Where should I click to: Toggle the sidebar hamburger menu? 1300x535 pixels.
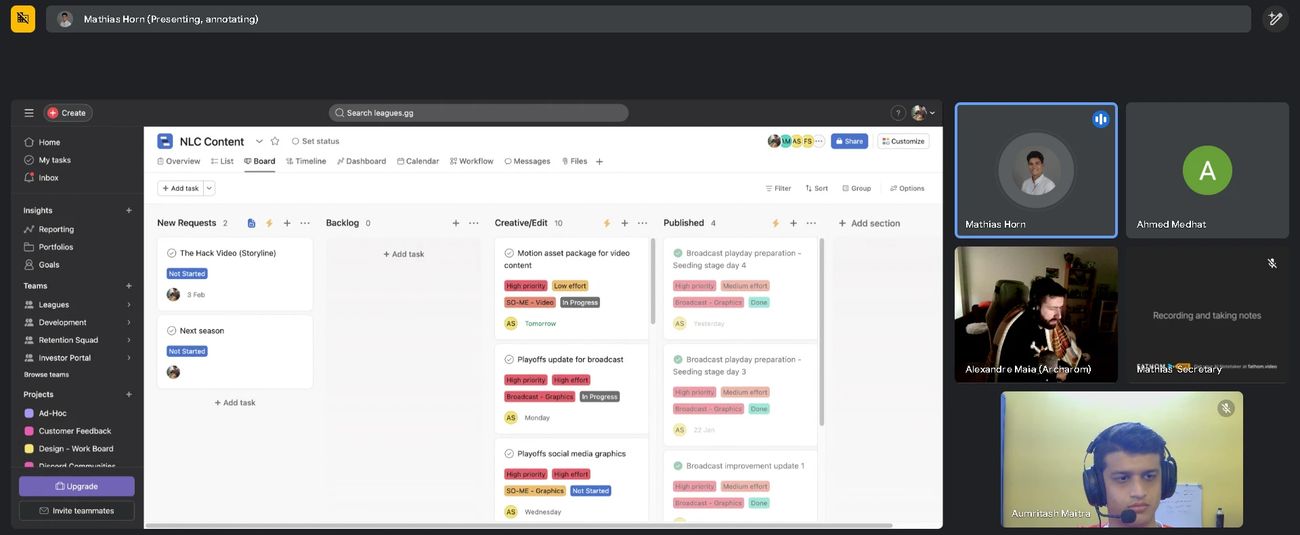click(x=29, y=113)
